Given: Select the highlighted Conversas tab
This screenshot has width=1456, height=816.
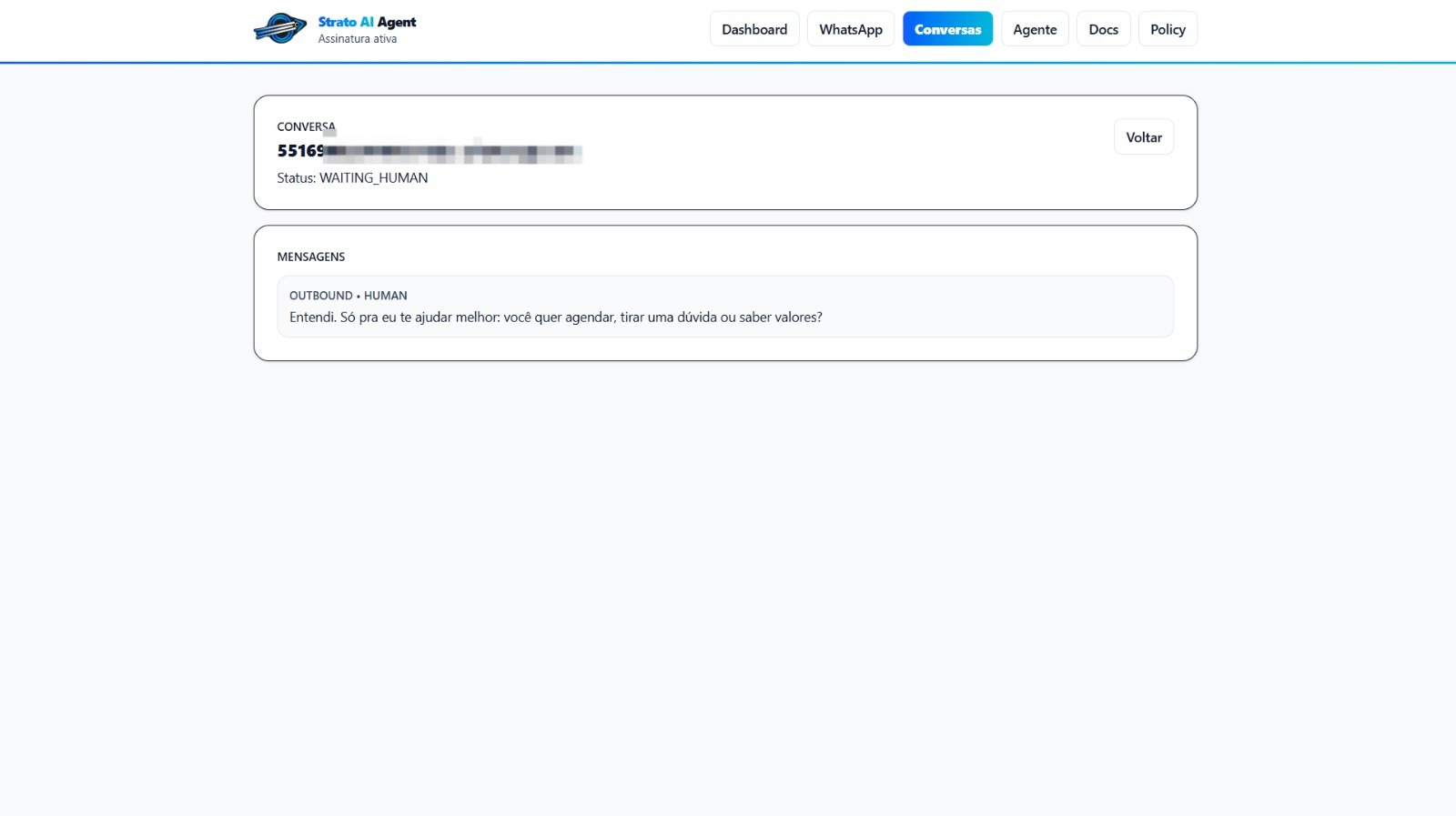Looking at the screenshot, I should [x=947, y=29].
